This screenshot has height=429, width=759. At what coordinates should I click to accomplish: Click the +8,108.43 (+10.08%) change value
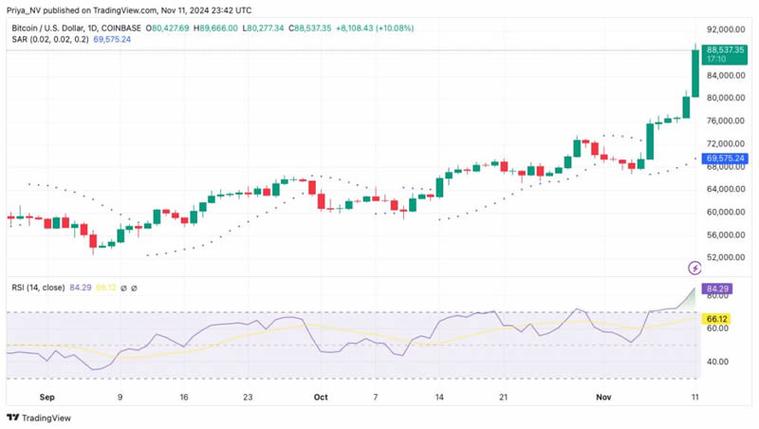click(x=375, y=29)
